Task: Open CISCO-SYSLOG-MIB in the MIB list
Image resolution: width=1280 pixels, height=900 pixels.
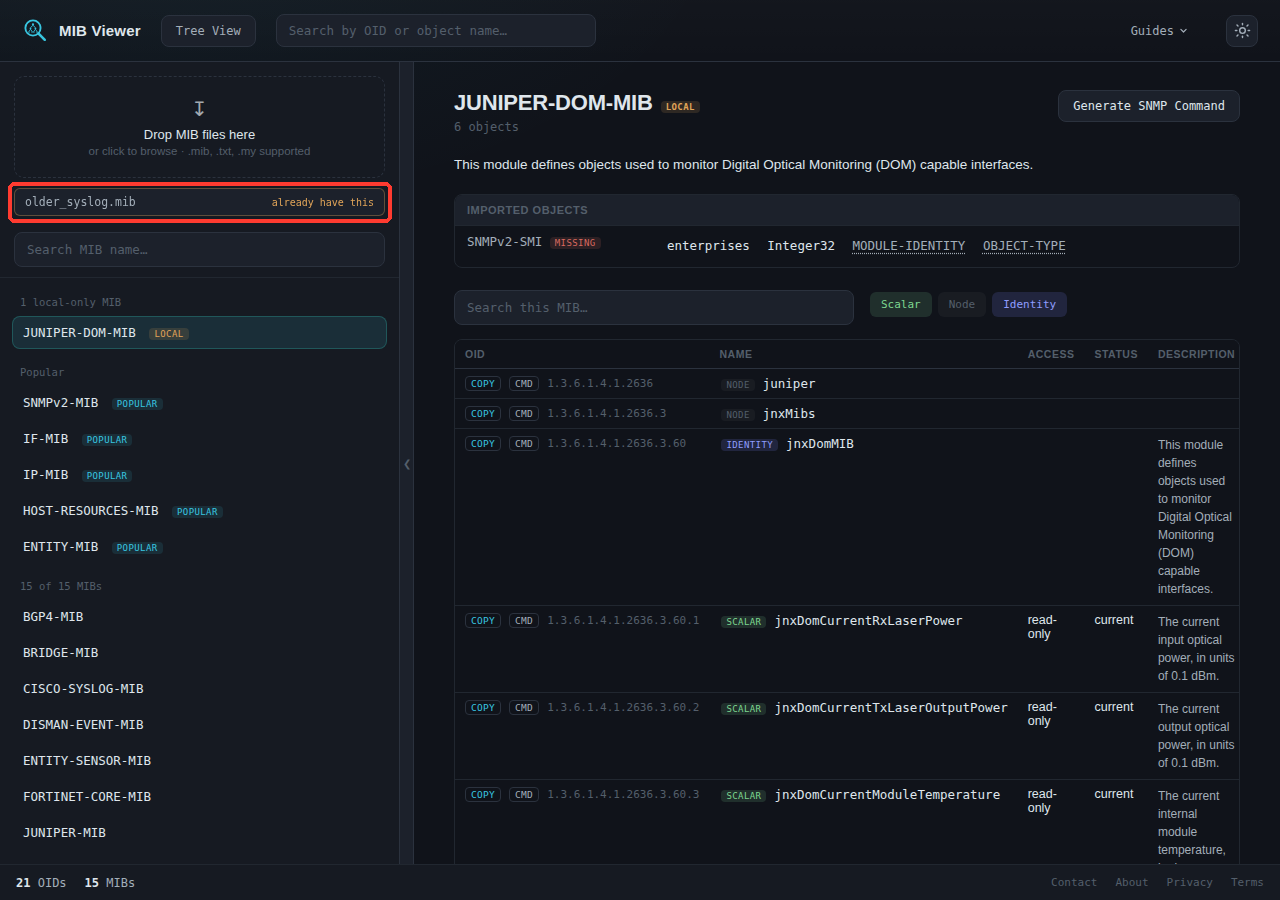Action: coord(199,689)
